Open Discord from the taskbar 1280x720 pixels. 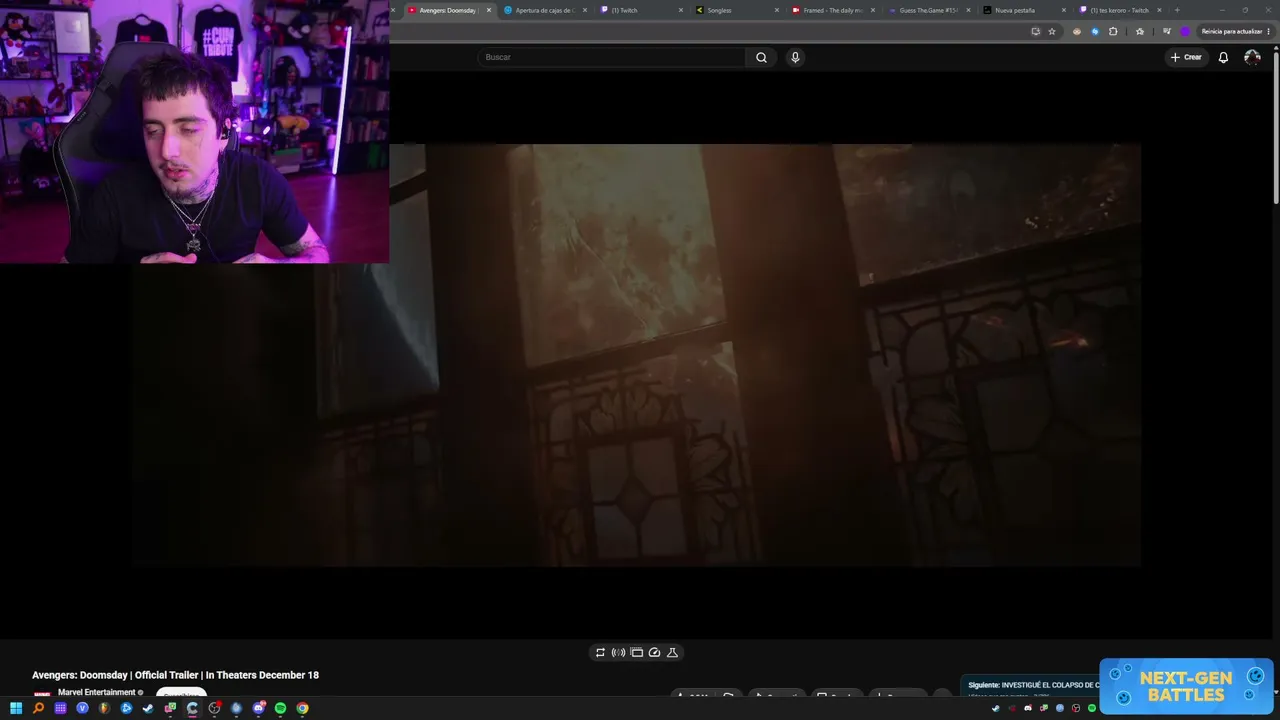(x=258, y=708)
